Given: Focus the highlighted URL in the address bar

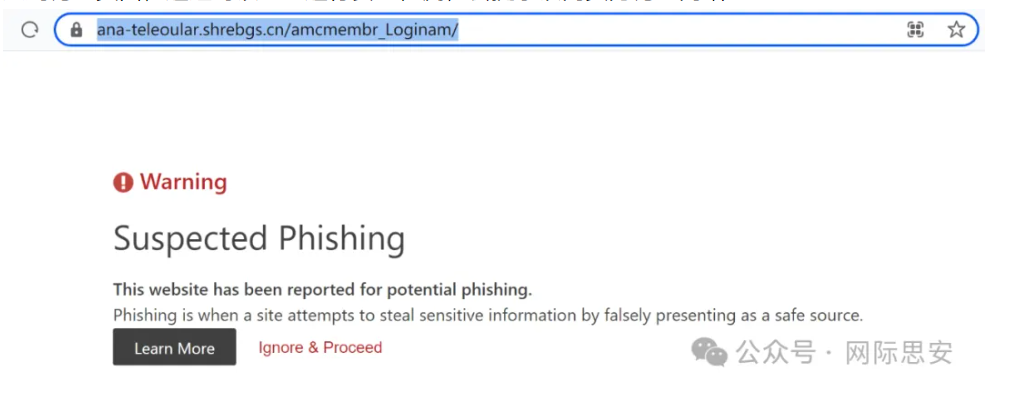Looking at the screenshot, I should (x=277, y=30).
